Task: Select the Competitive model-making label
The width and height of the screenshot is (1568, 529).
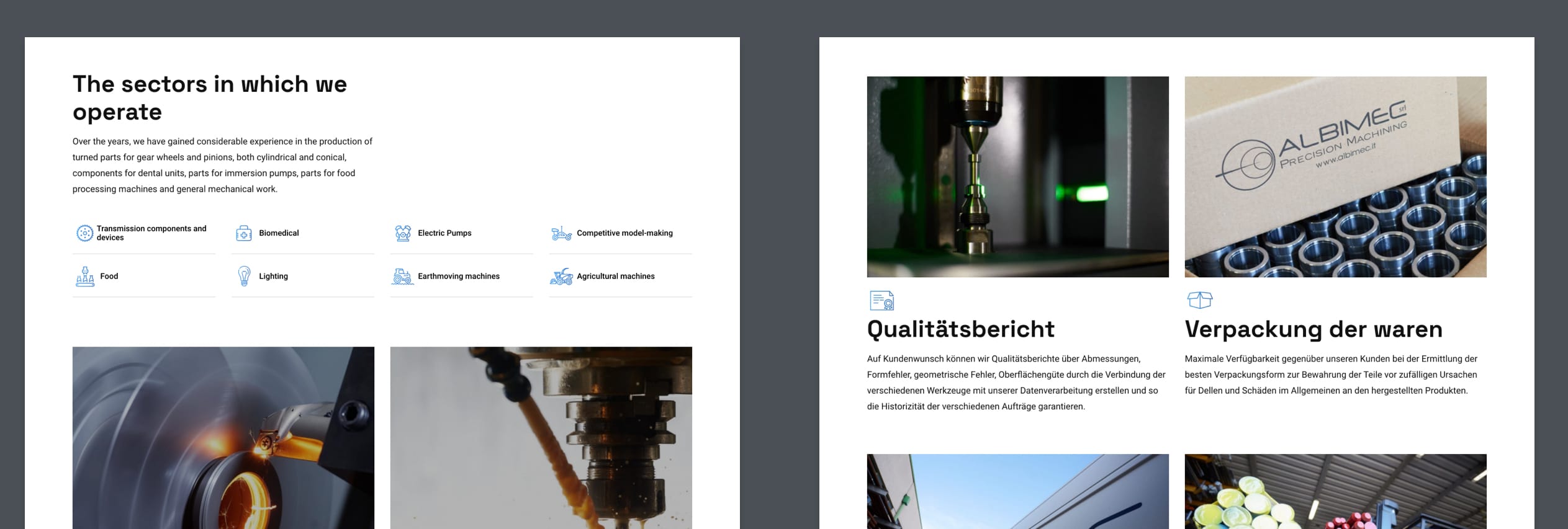Action: [x=624, y=233]
